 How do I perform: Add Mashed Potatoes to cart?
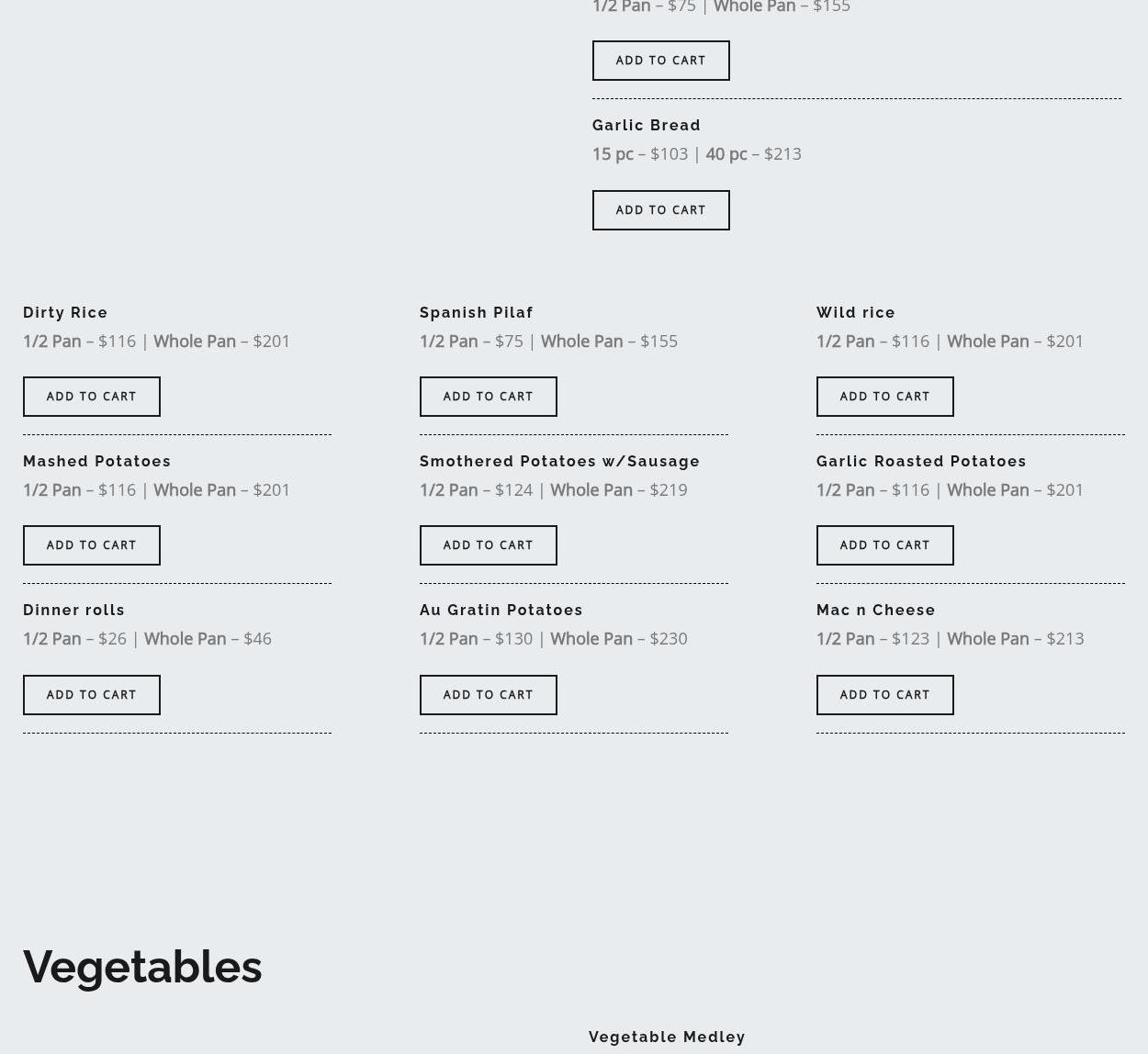tap(91, 545)
